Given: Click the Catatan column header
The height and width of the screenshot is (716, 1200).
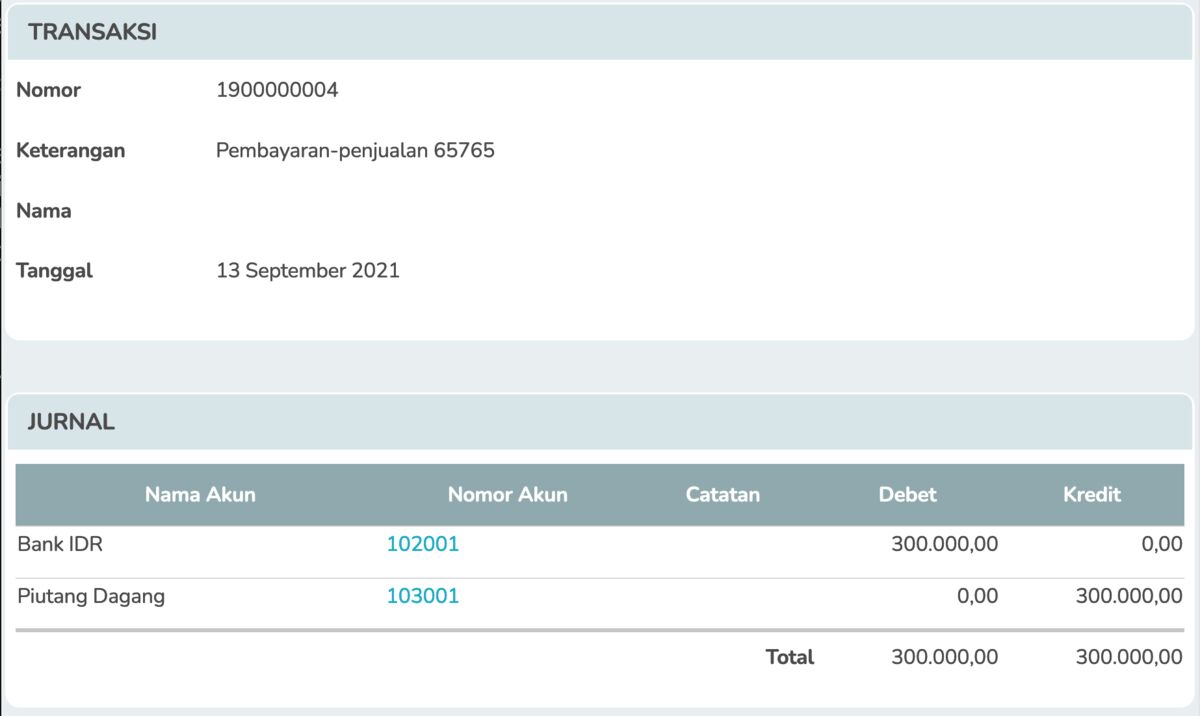Looking at the screenshot, I should point(722,495).
